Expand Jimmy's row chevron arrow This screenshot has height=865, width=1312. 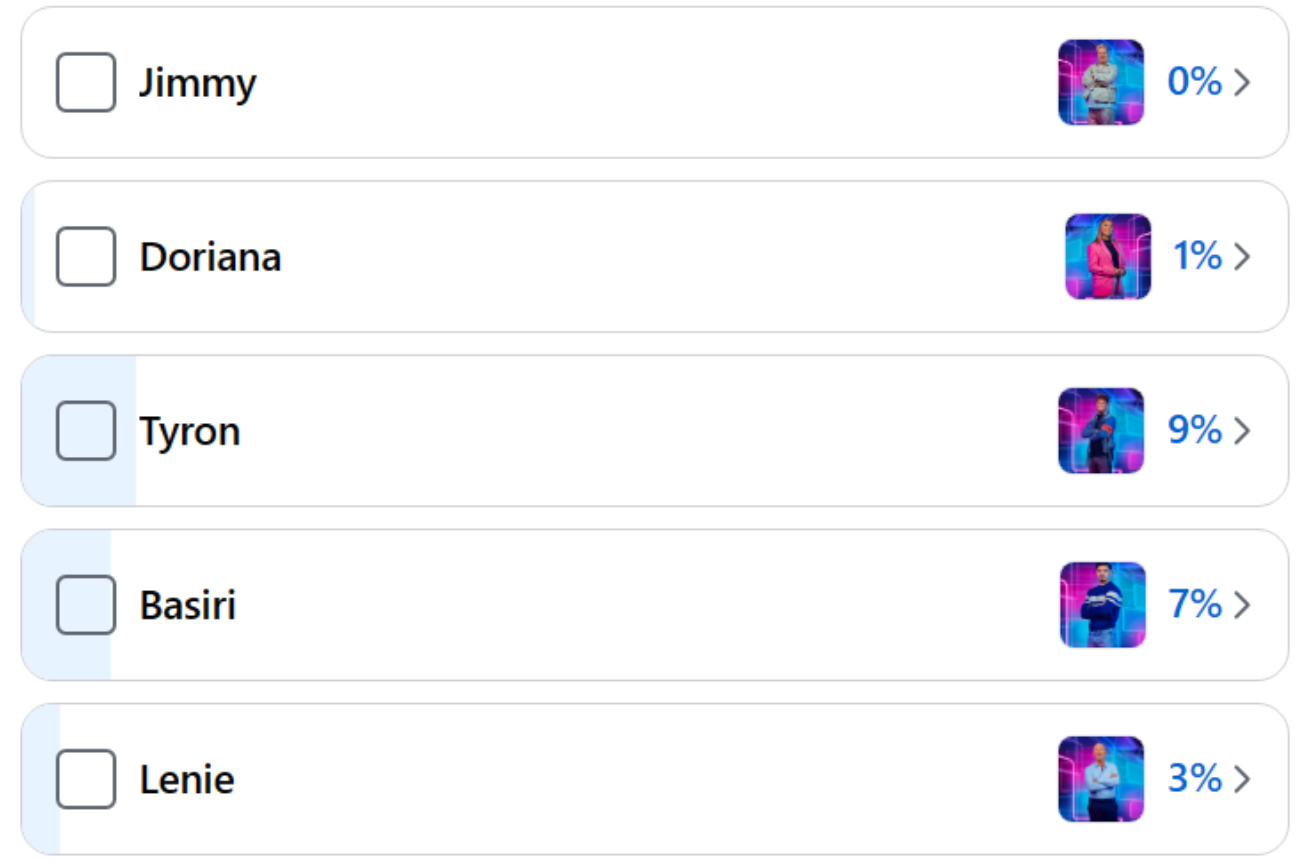click(x=1242, y=82)
